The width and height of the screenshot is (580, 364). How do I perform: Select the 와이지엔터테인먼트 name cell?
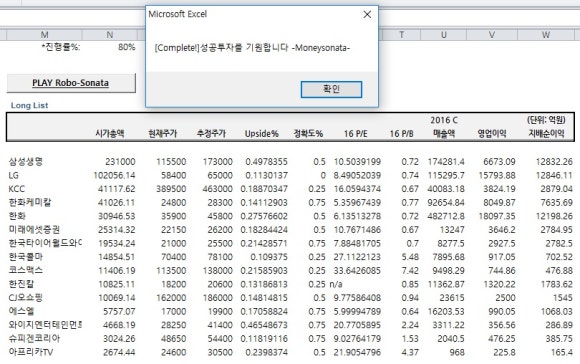click(45, 325)
